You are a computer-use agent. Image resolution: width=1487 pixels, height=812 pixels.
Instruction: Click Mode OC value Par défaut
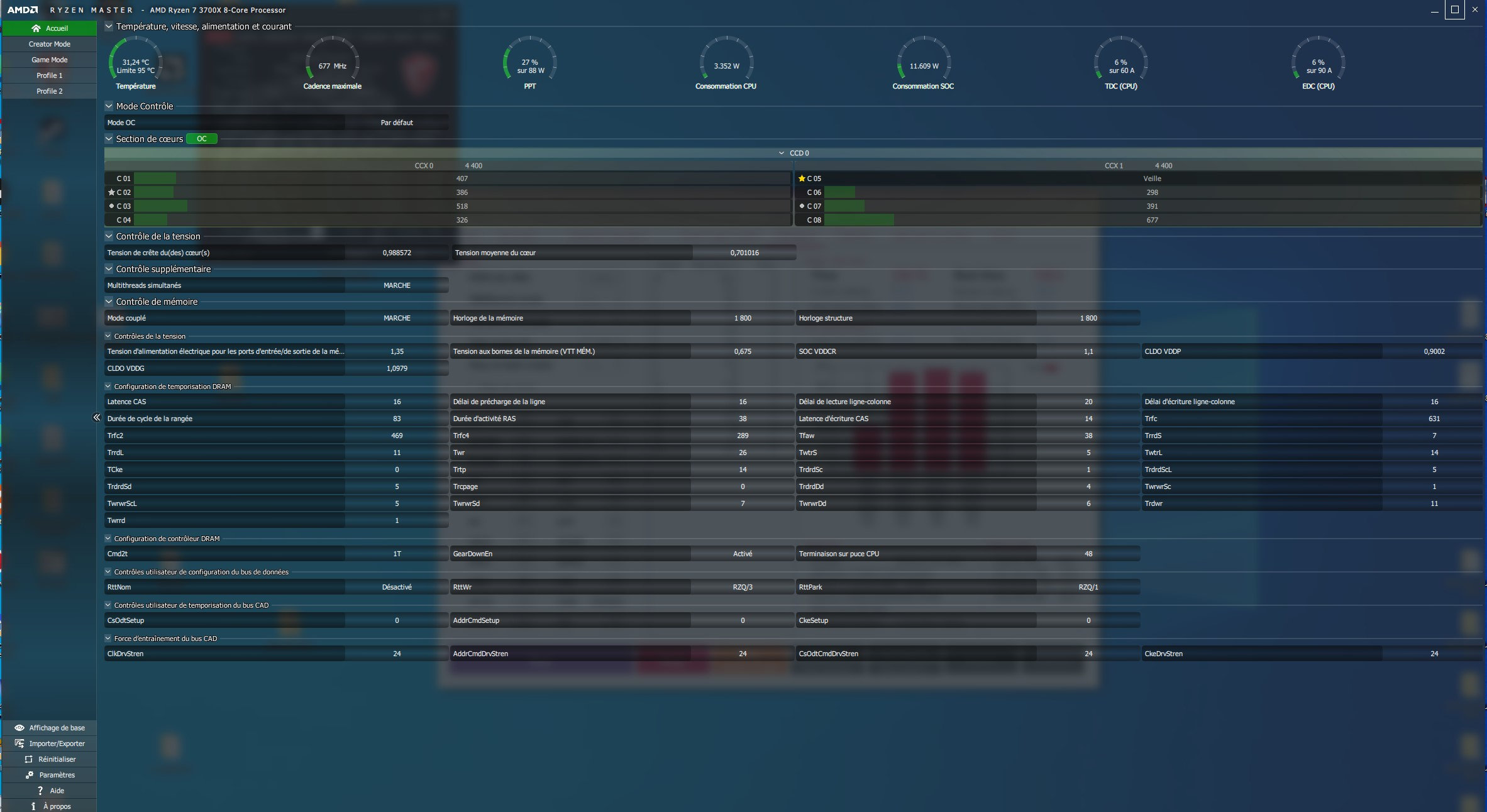pos(397,123)
